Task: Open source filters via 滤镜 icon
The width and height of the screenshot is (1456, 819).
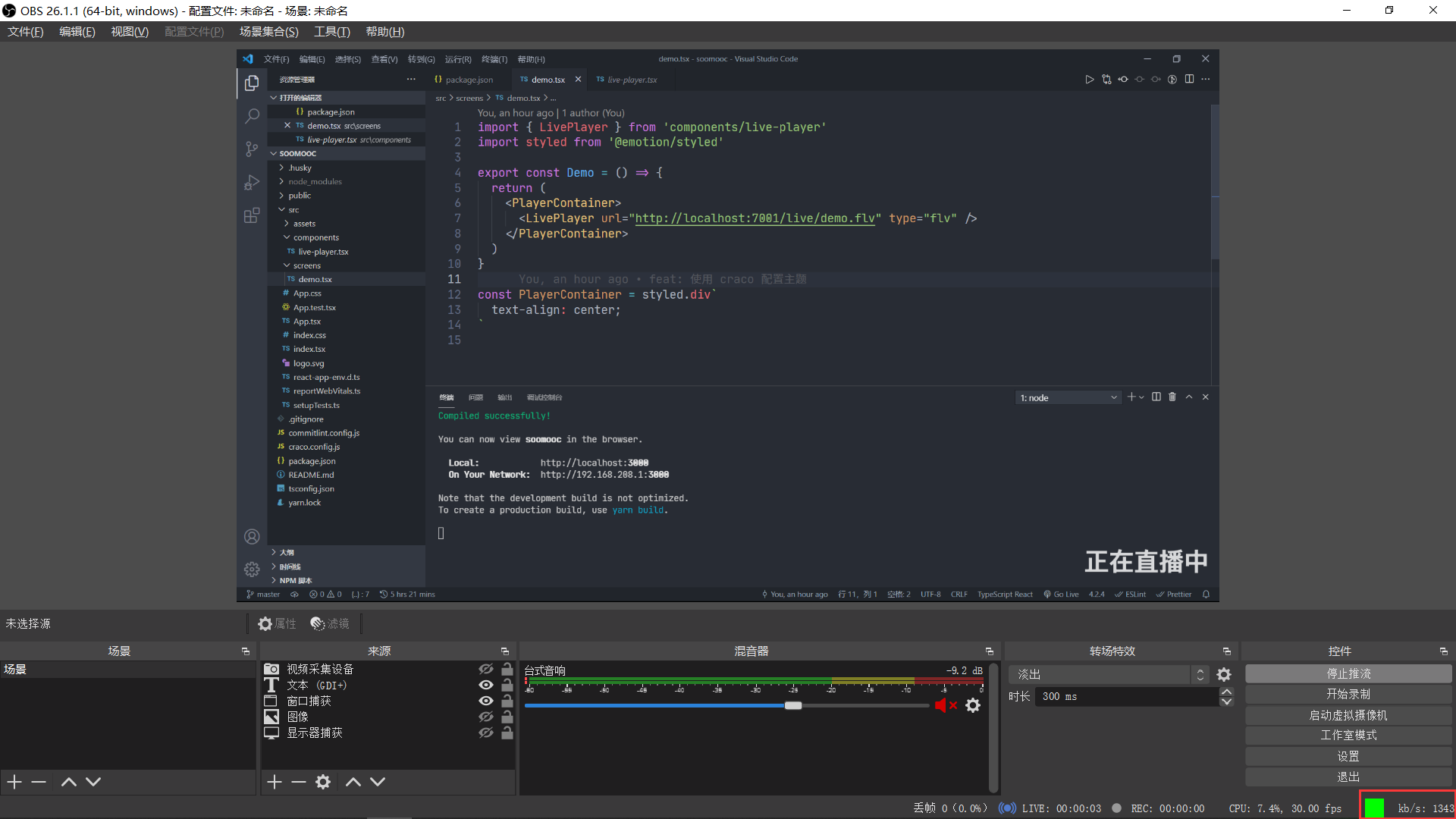Action: pos(330,623)
